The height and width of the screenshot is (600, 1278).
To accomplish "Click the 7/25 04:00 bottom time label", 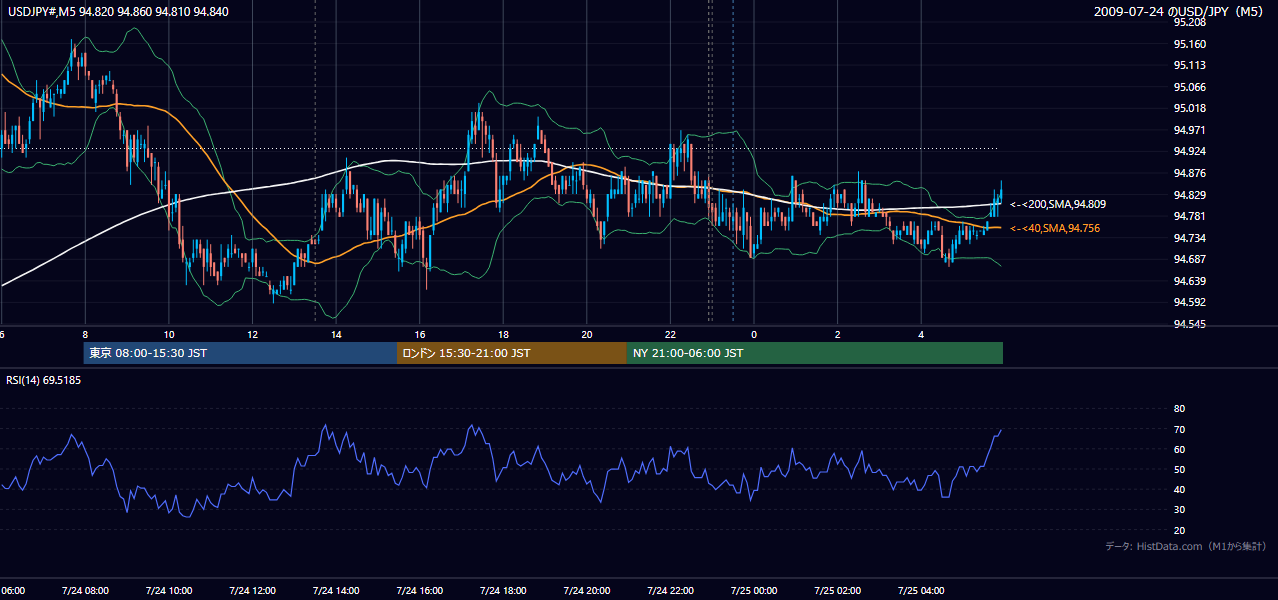I will [921, 591].
